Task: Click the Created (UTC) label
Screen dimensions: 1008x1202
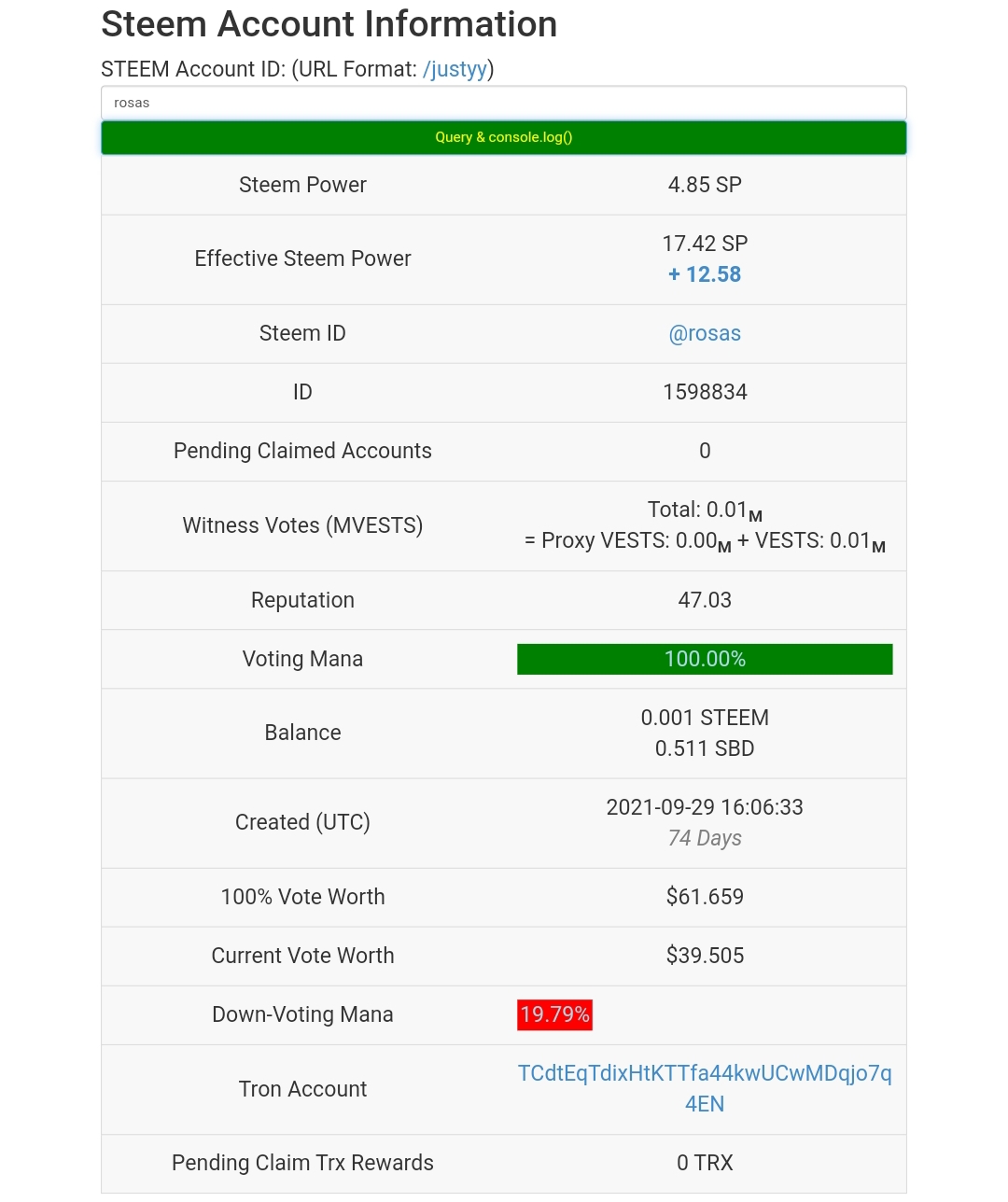Action: click(x=302, y=822)
